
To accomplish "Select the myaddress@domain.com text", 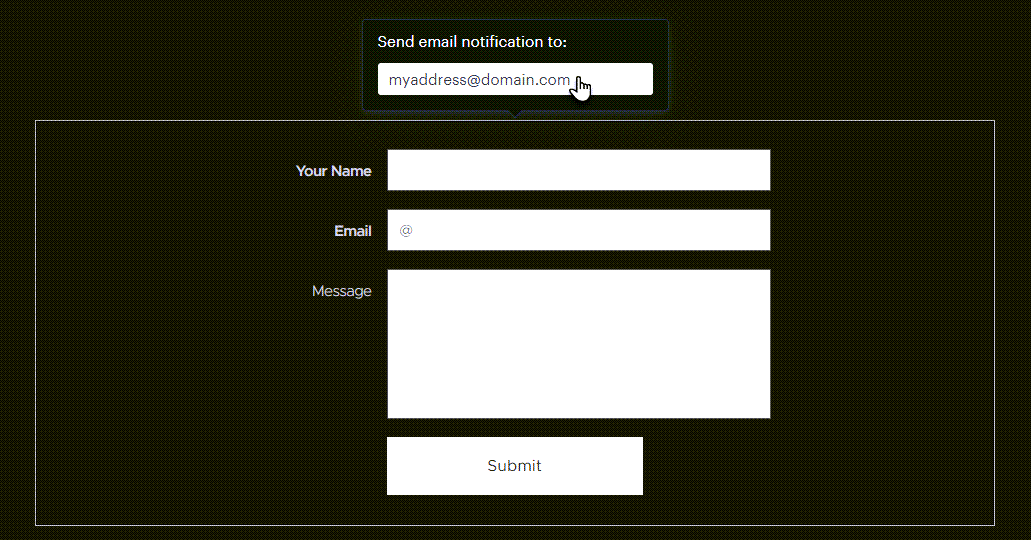I will pos(479,80).
